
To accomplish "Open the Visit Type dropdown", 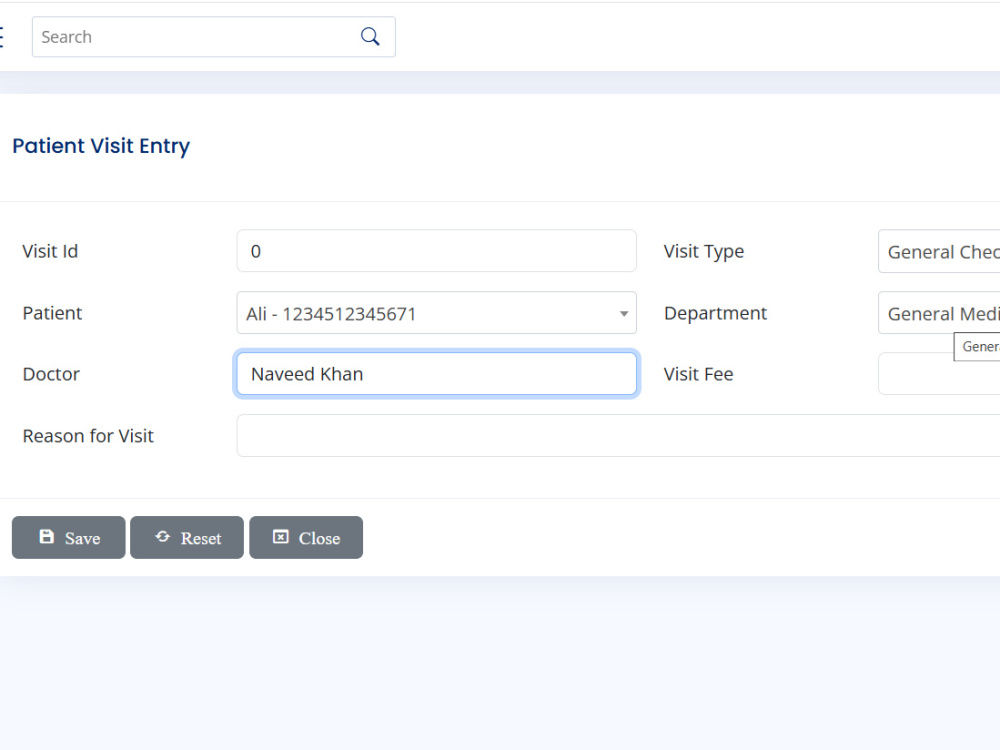I will coord(939,251).
